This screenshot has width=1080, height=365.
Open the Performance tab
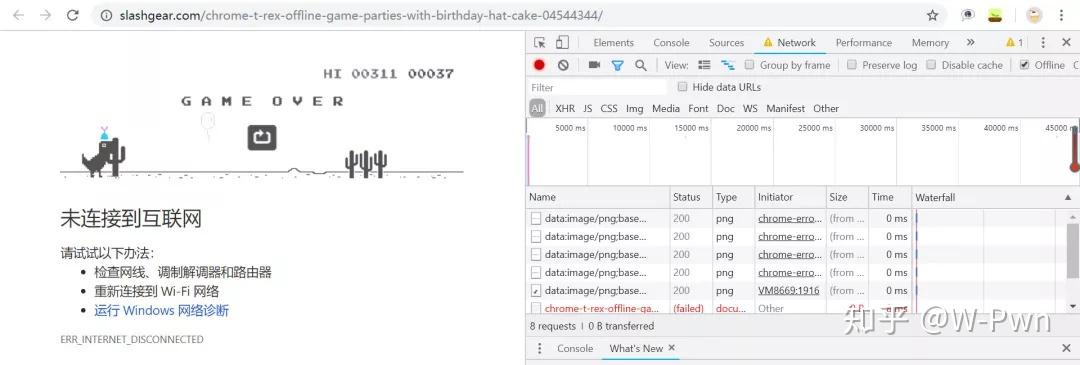(x=864, y=43)
